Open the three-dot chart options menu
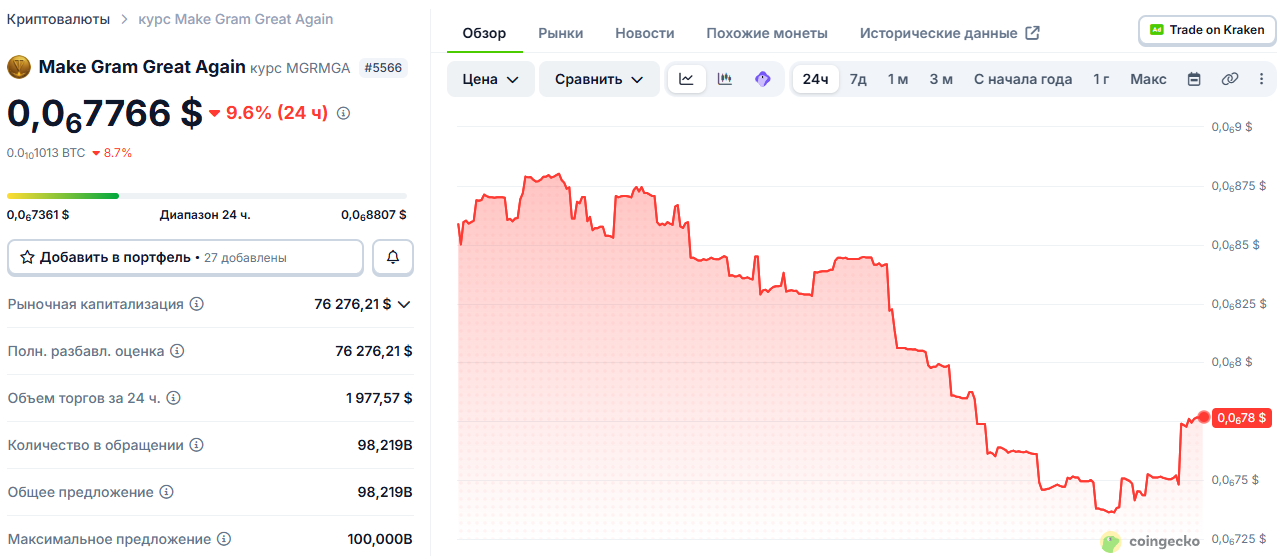The height and width of the screenshot is (556, 1285). [1261, 79]
